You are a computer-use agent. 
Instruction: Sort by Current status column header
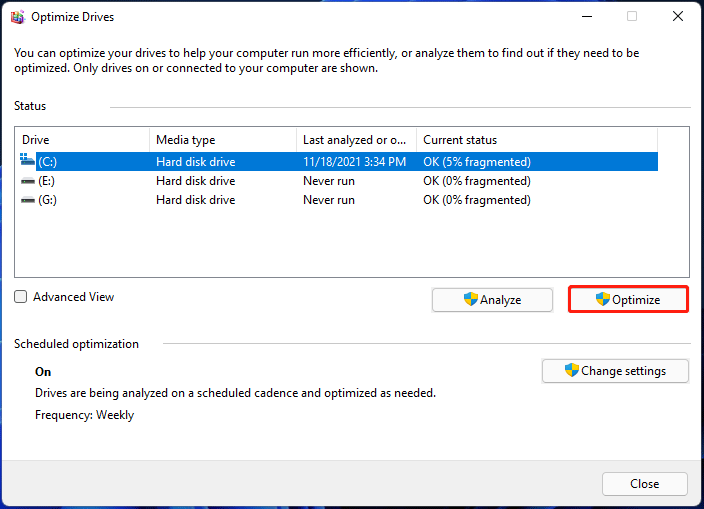tap(535, 140)
